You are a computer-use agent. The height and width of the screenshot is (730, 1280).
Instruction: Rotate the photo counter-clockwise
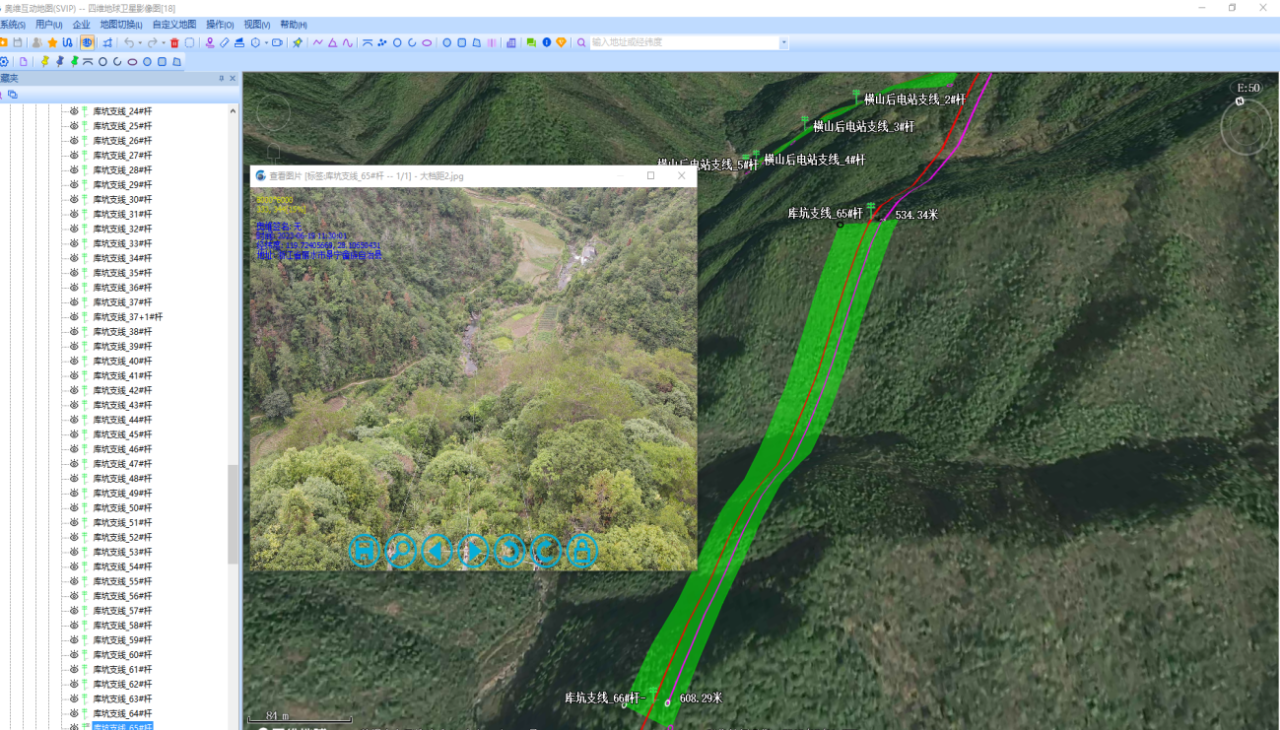[x=510, y=551]
